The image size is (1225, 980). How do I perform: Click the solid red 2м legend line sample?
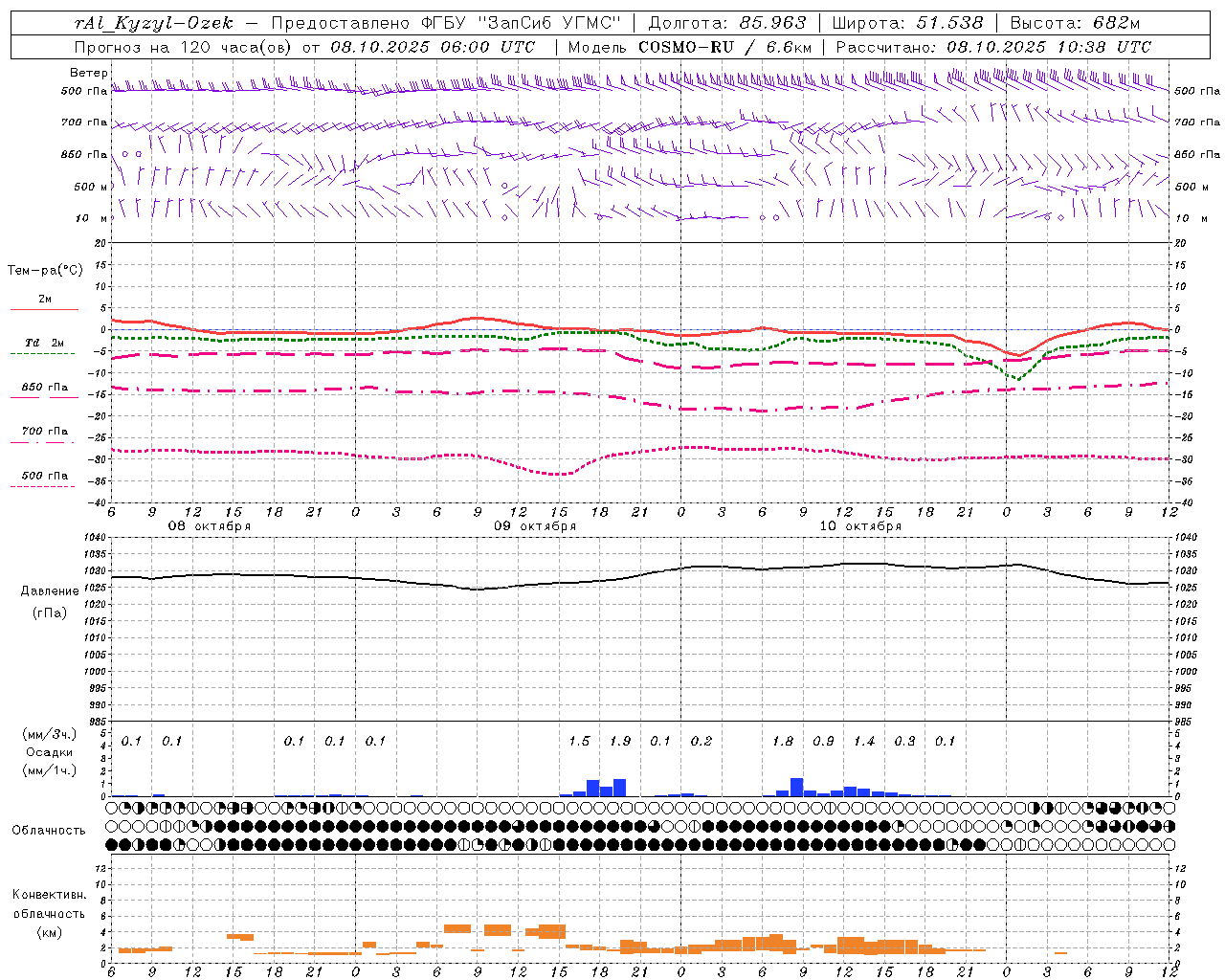click(44, 310)
